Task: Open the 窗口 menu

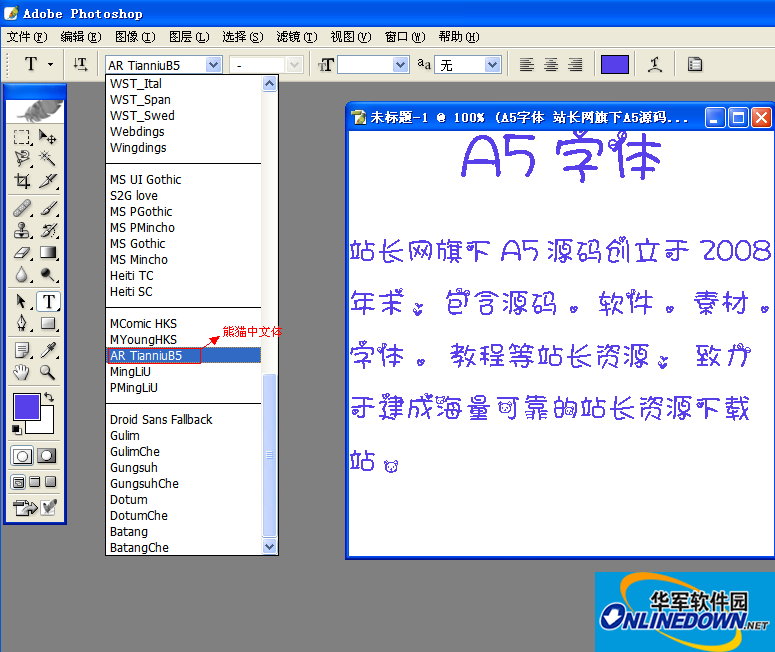Action: [405, 37]
